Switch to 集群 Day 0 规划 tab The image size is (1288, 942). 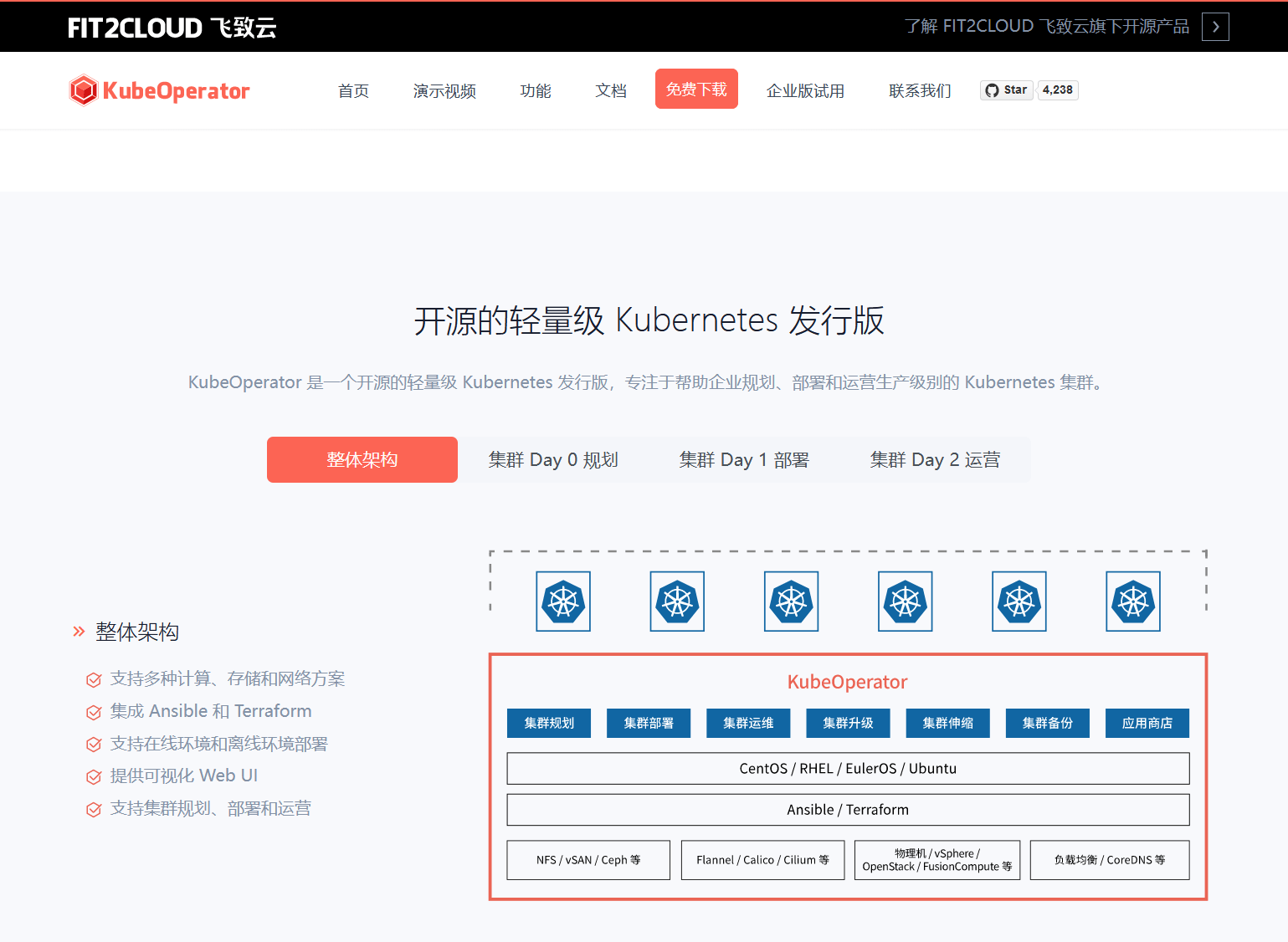click(553, 459)
